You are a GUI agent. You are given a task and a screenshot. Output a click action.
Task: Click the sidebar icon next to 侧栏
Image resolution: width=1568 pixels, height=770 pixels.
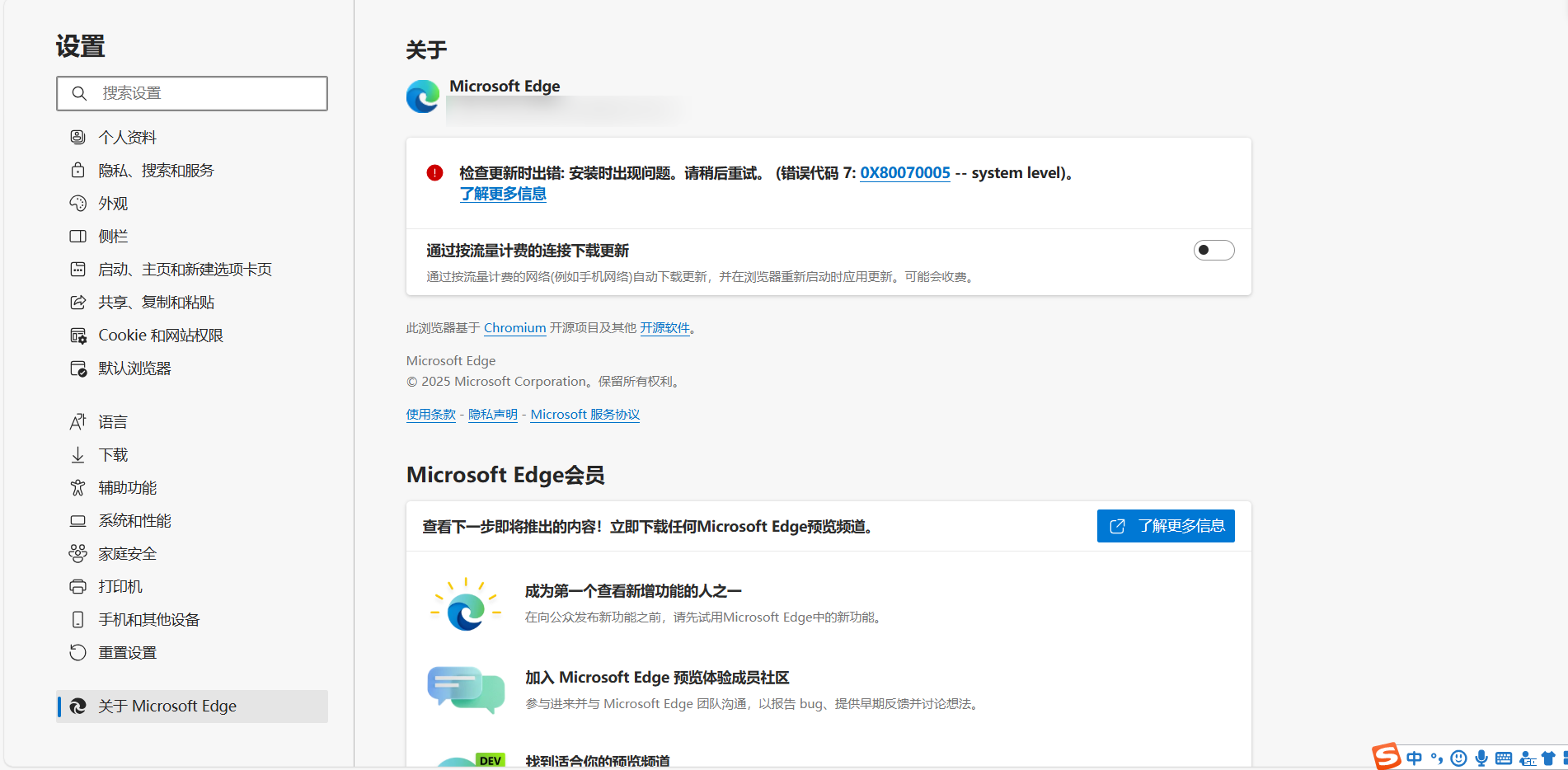pos(77,237)
